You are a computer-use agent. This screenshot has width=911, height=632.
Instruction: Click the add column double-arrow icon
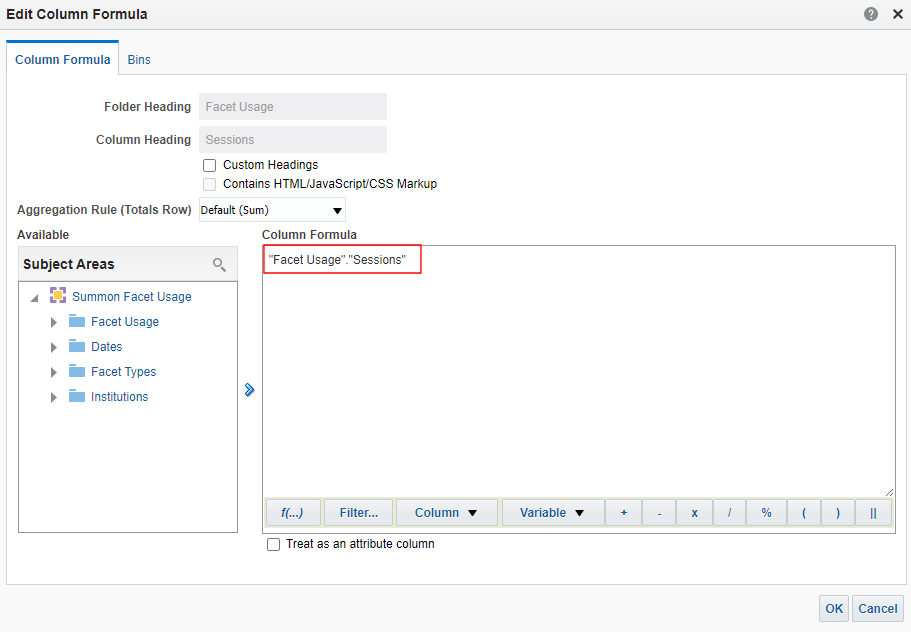(250, 390)
